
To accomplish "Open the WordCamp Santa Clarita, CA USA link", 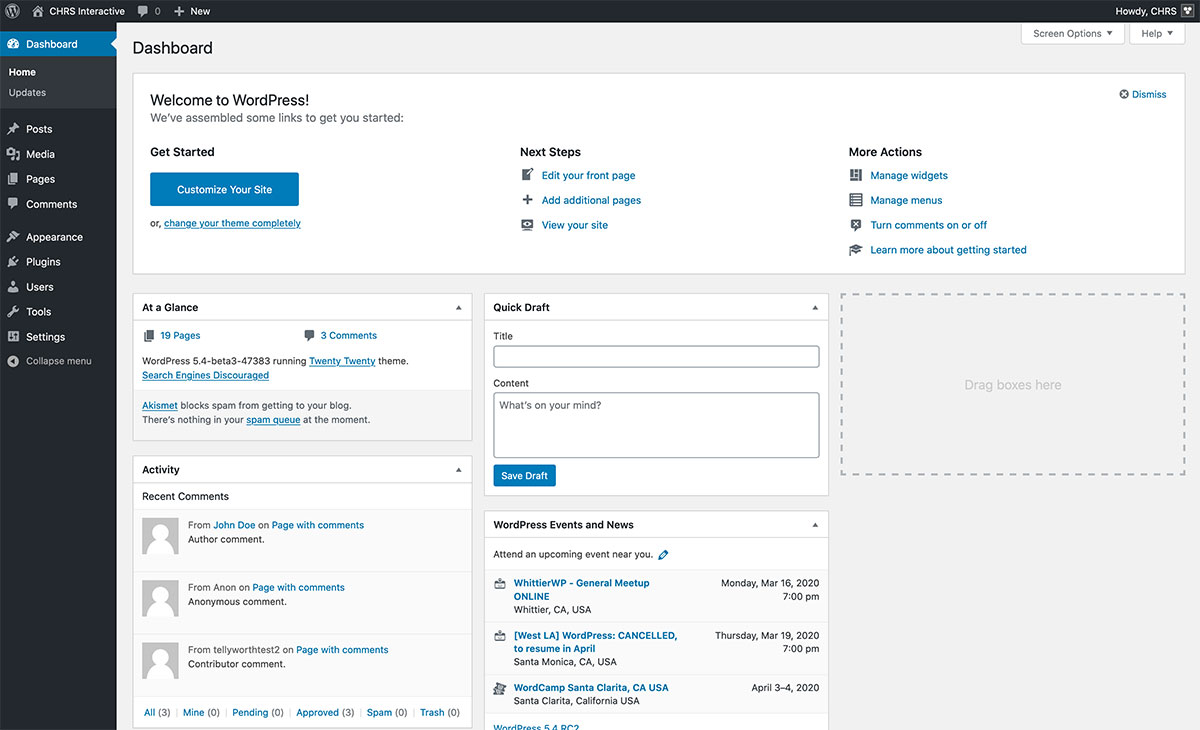I will point(591,688).
